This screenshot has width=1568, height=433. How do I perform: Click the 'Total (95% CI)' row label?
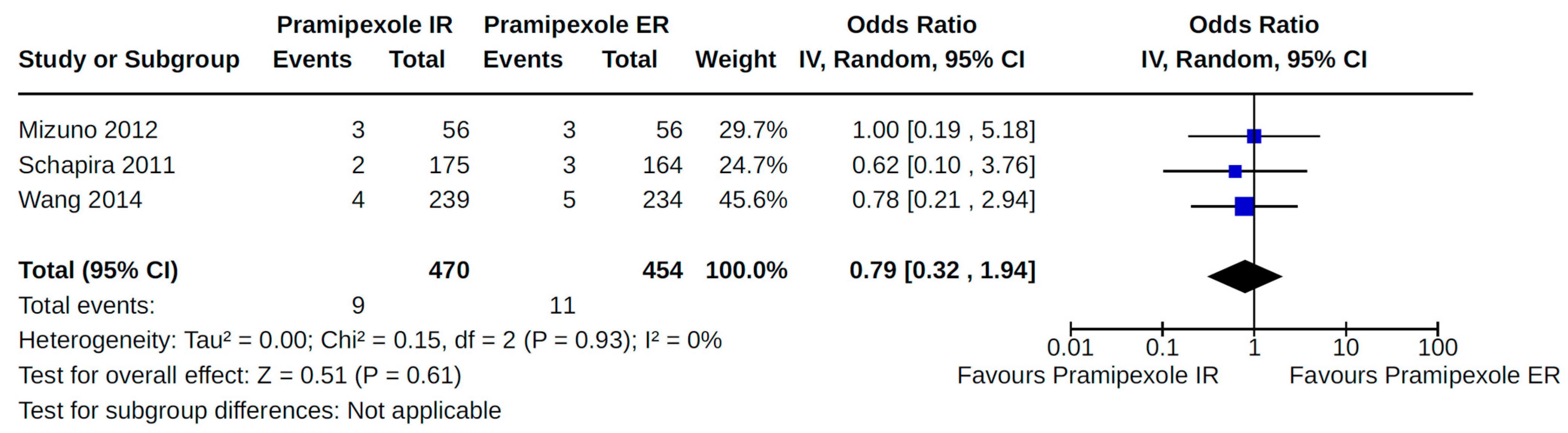click(98, 270)
